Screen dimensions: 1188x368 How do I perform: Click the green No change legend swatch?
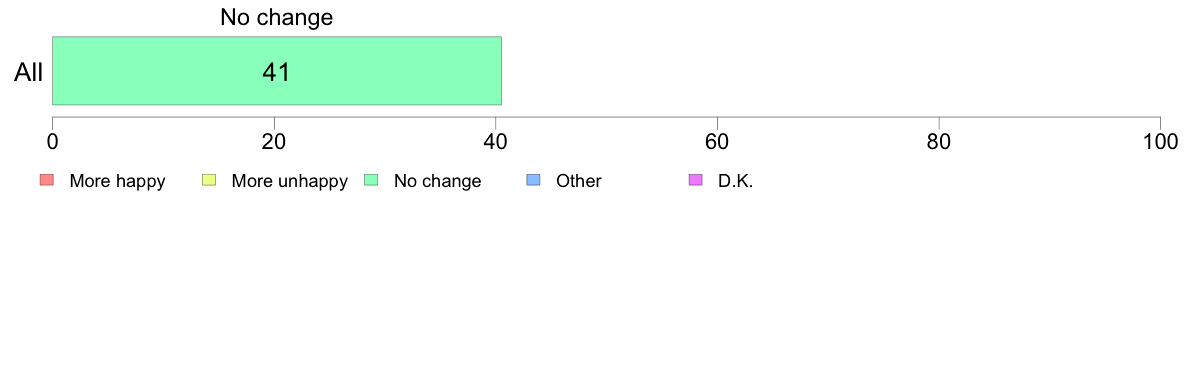(370, 180)
